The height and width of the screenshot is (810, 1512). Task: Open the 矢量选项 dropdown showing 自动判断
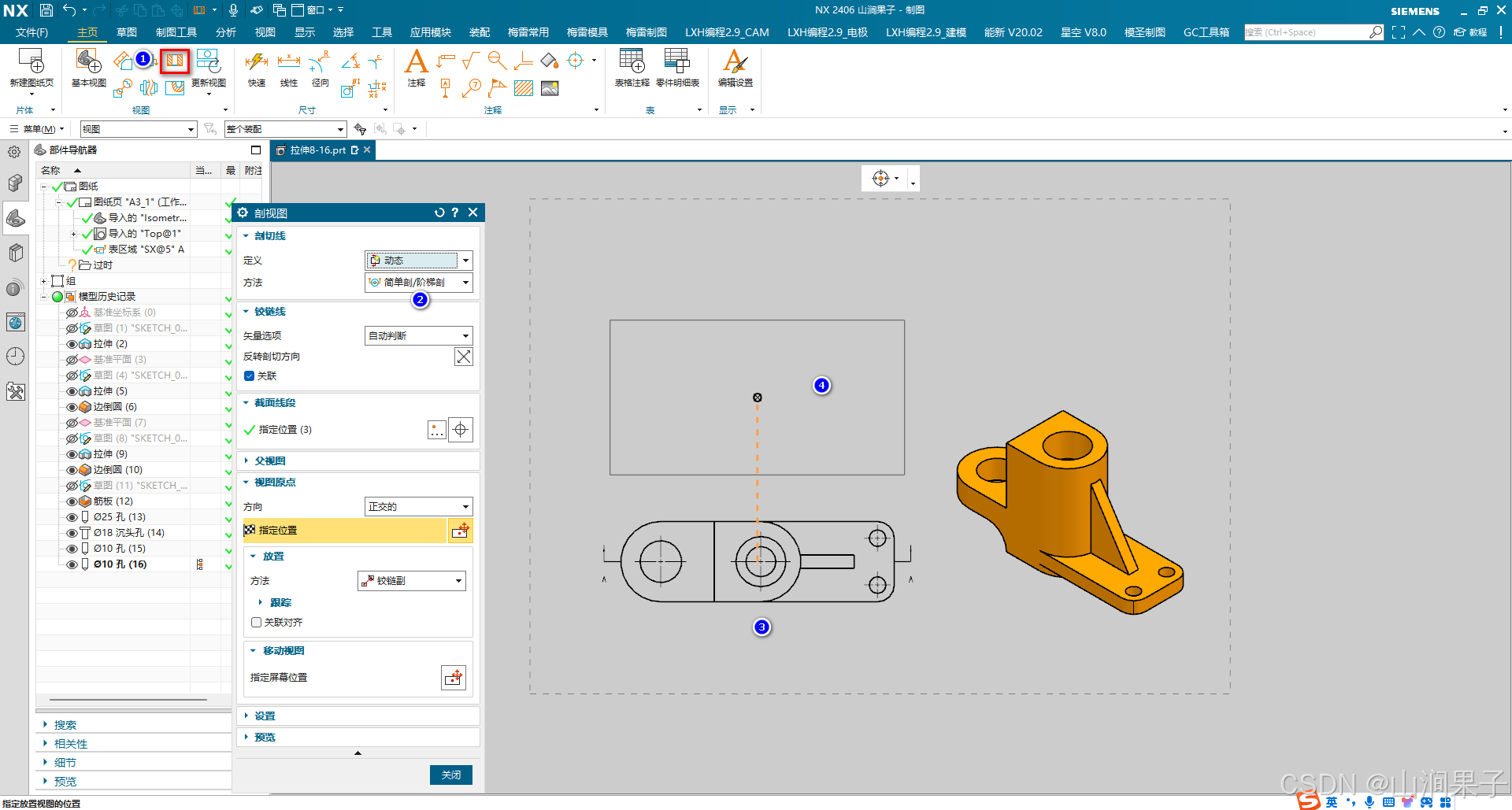418,336
